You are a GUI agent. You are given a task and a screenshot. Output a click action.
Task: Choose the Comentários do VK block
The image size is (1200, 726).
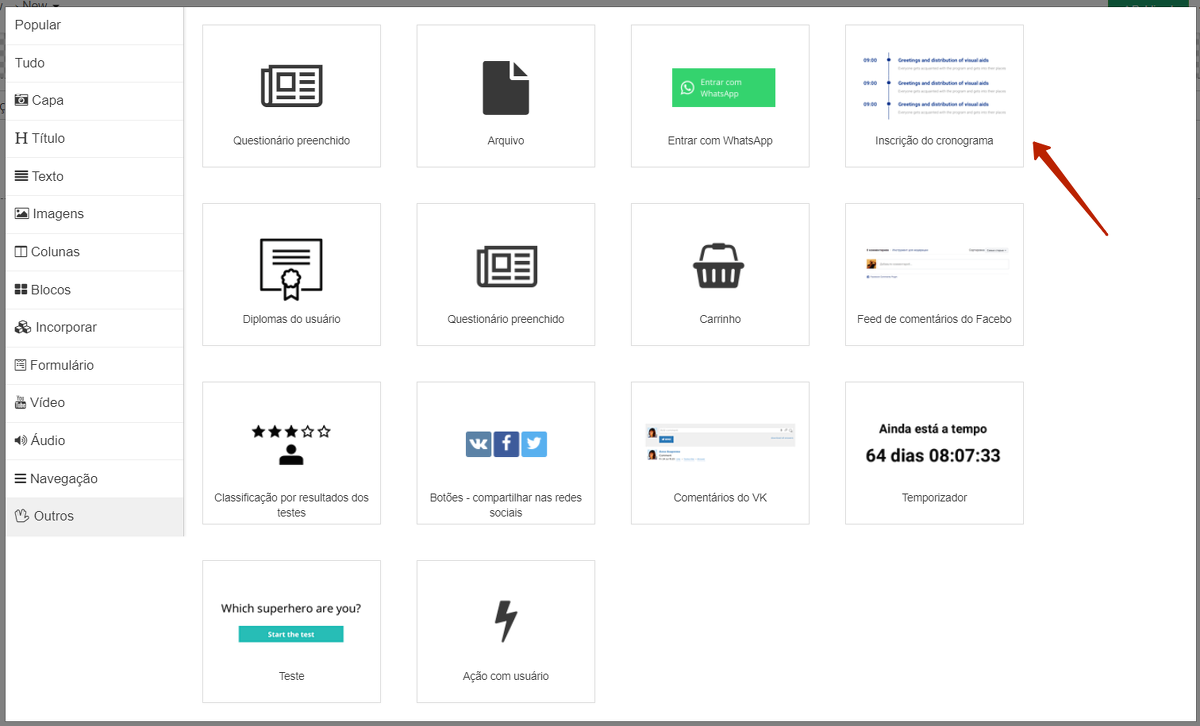[x=719, y=452]
